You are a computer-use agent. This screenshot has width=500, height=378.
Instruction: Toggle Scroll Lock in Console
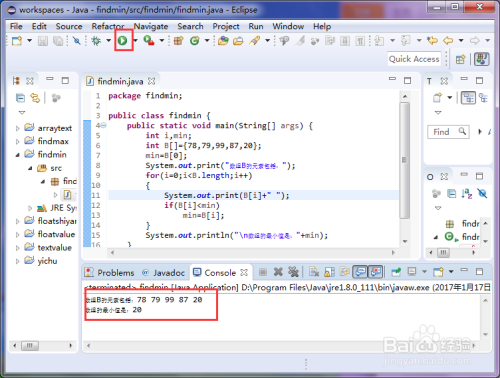329,272
